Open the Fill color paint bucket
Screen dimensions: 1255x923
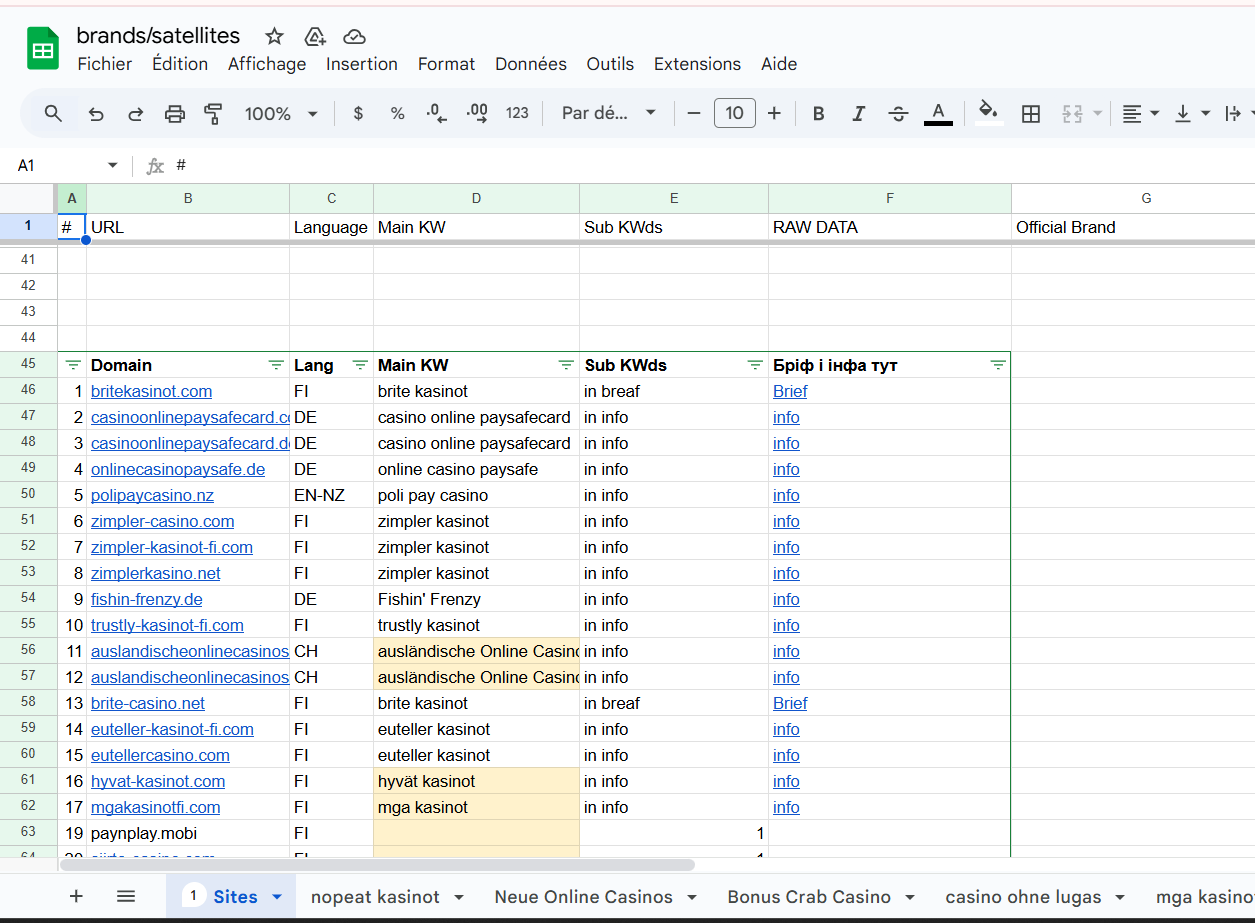(x=988, y=112)
